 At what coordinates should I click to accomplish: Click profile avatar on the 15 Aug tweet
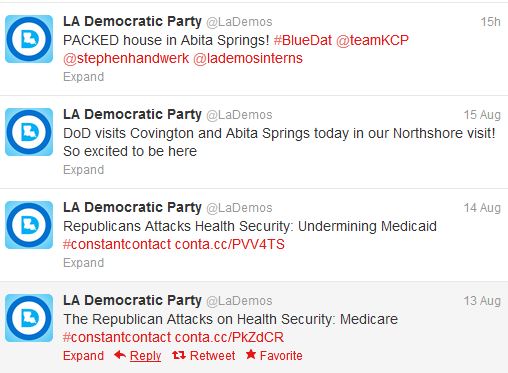pos(29,132)
